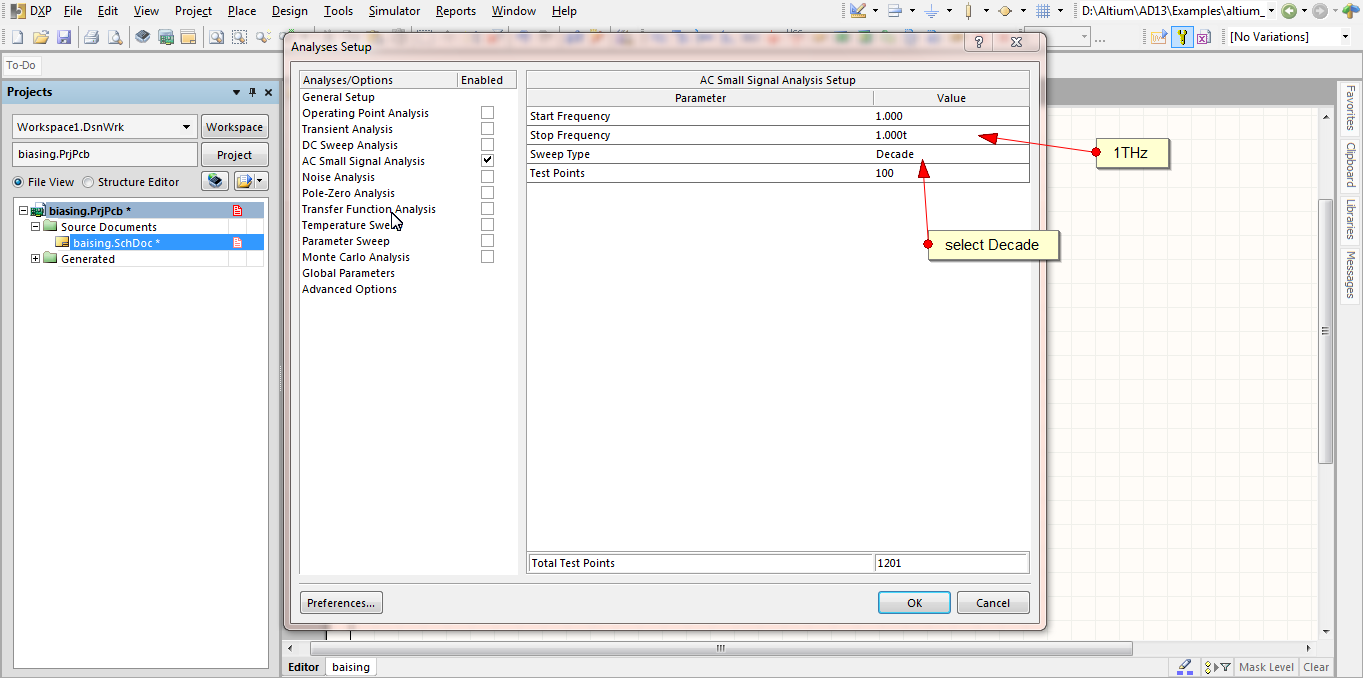Viewport: 1363px width, 678px height.
Task: Click the print icon in toolbar
Action: click(91, 37)
